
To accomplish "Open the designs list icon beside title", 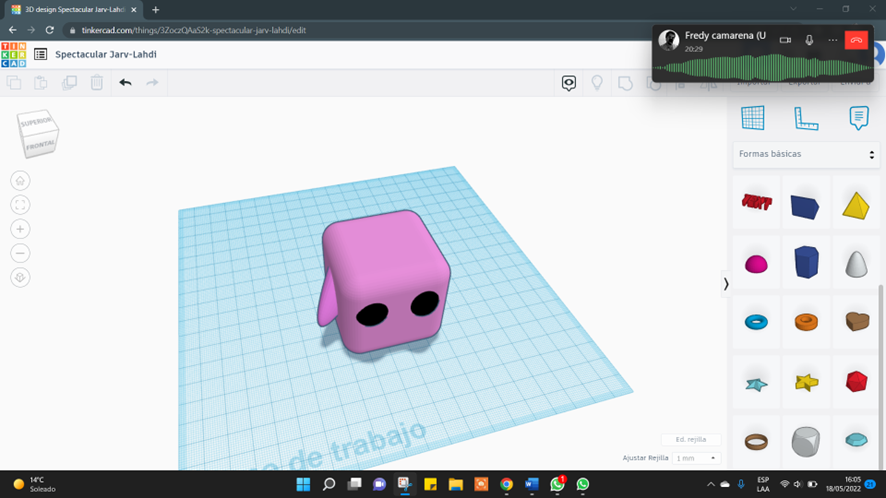I will point(40,54).
